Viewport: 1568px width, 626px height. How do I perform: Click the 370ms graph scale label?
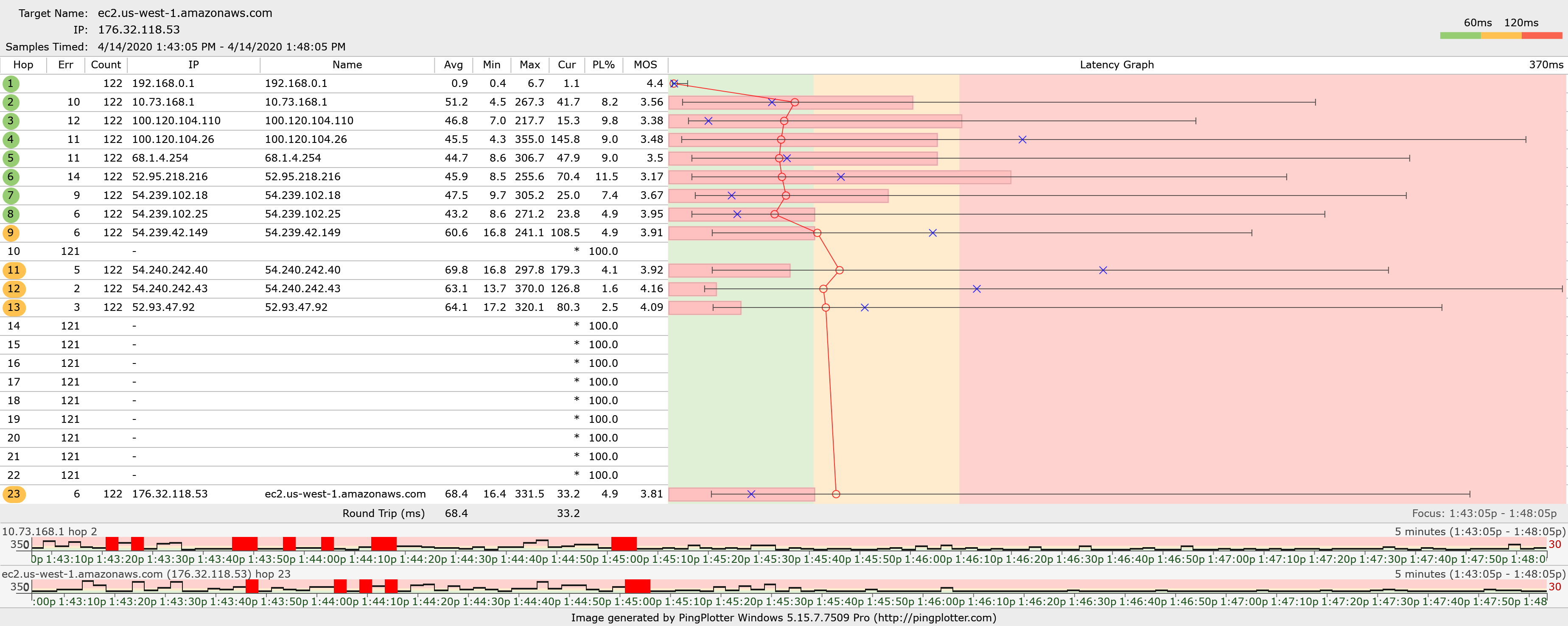[1546, 65]
